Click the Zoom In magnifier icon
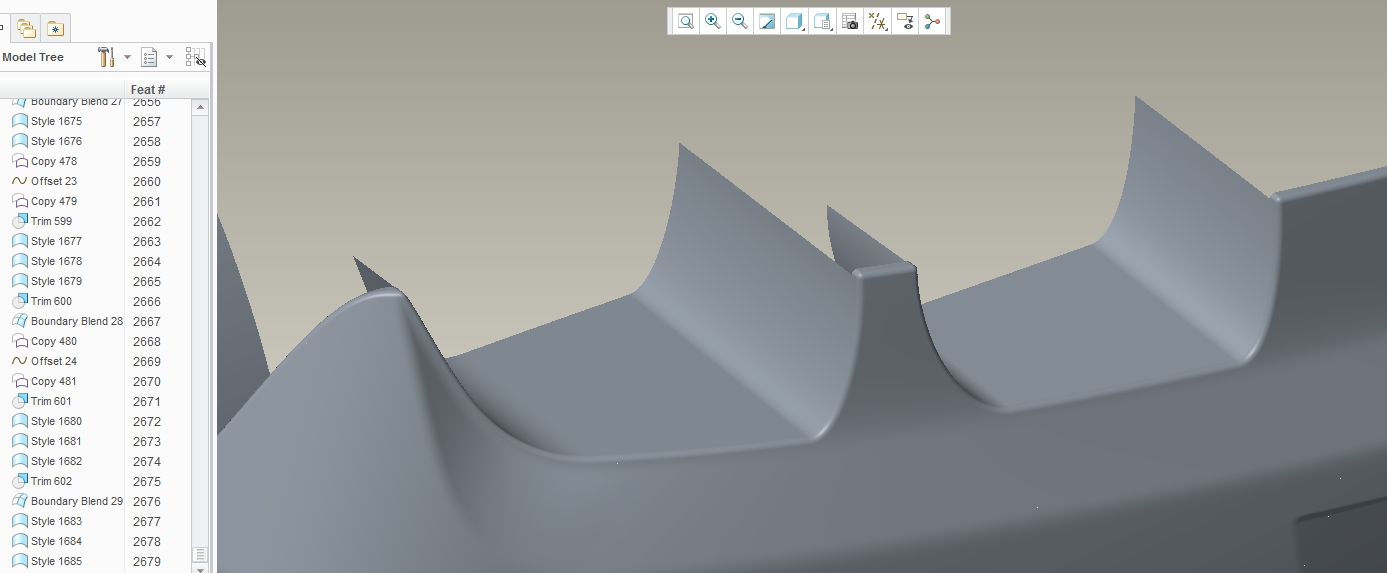 coord(713,21)
